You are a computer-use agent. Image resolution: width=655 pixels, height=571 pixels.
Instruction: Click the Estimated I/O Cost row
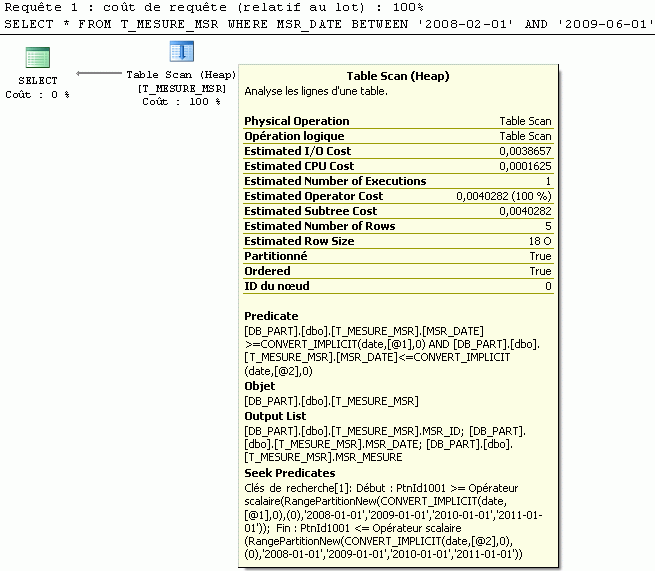coord(397,151)
